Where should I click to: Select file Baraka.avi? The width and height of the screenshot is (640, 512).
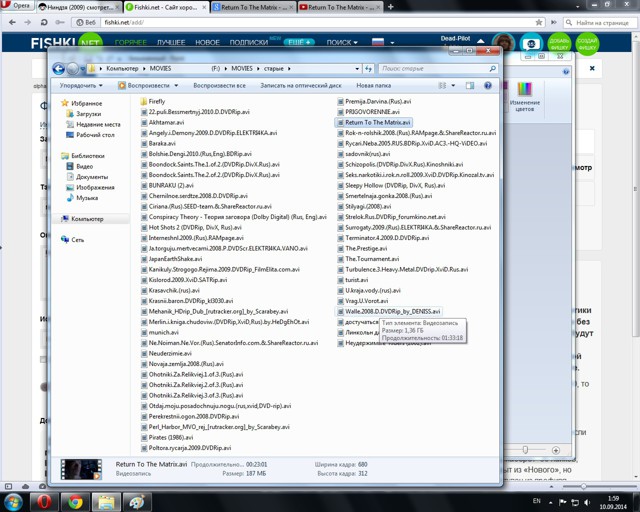click(x=158, y=143)
